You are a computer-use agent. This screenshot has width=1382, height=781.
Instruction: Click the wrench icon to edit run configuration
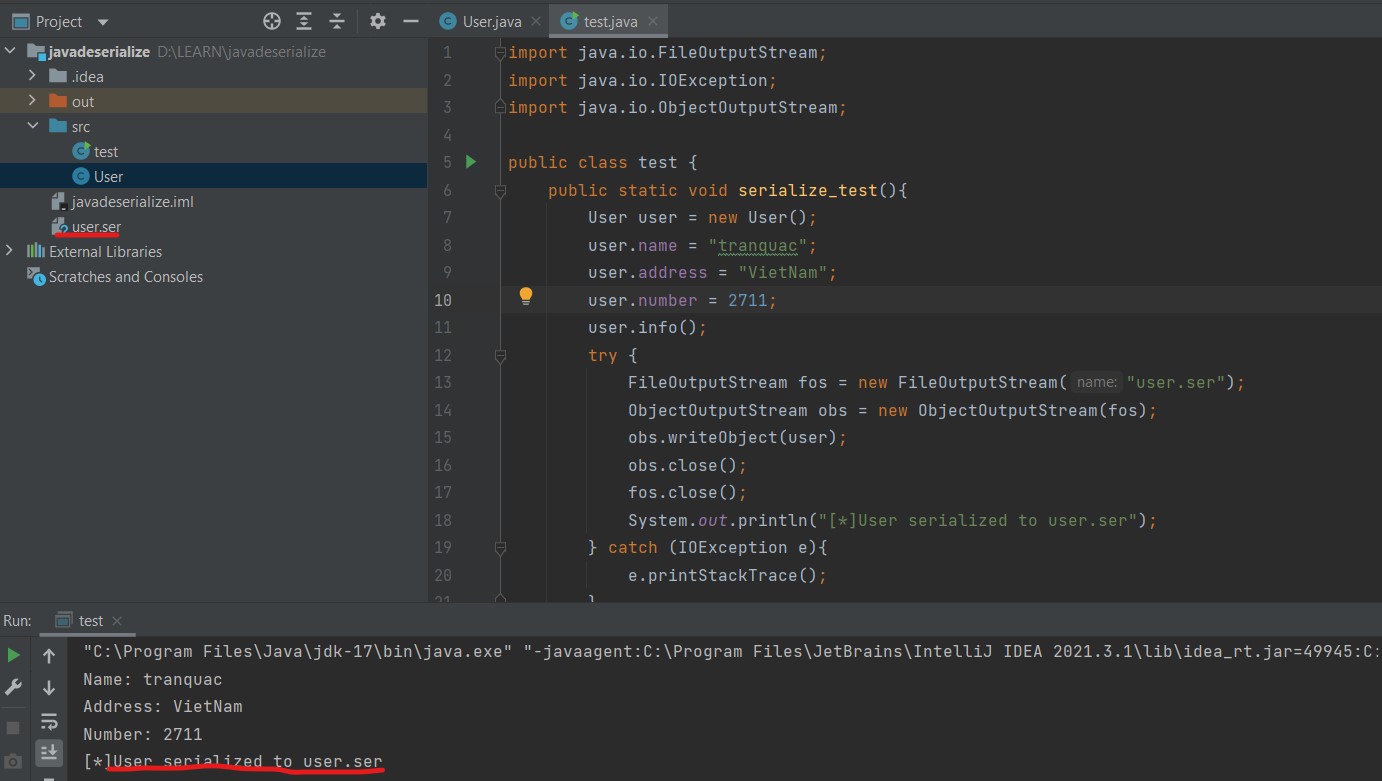(x=14, y=687)
